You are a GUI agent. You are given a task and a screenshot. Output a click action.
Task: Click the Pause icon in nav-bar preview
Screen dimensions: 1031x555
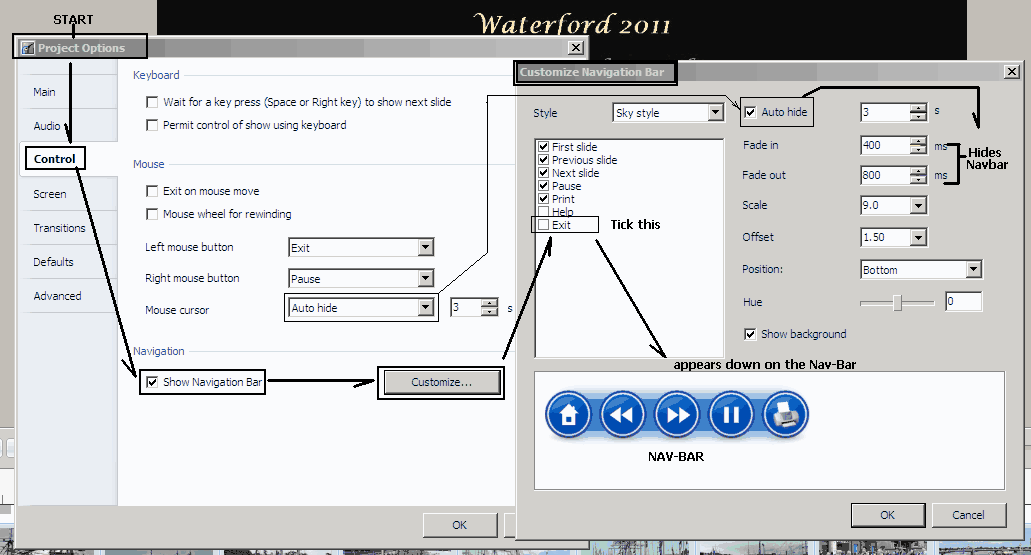click(731, 414)
